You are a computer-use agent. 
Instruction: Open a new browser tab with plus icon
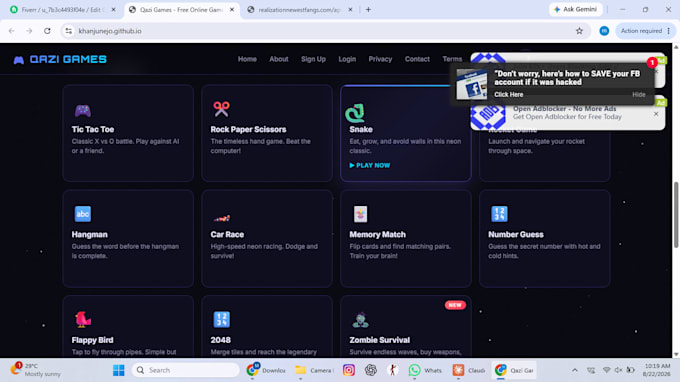tap(368, 10)
